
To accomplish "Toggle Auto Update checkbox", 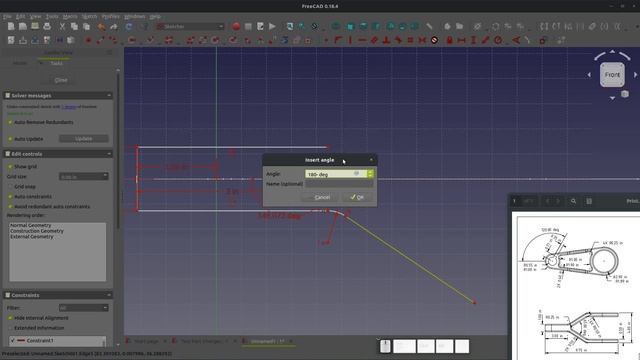I will pyautogui.click(x=10, y=139).
